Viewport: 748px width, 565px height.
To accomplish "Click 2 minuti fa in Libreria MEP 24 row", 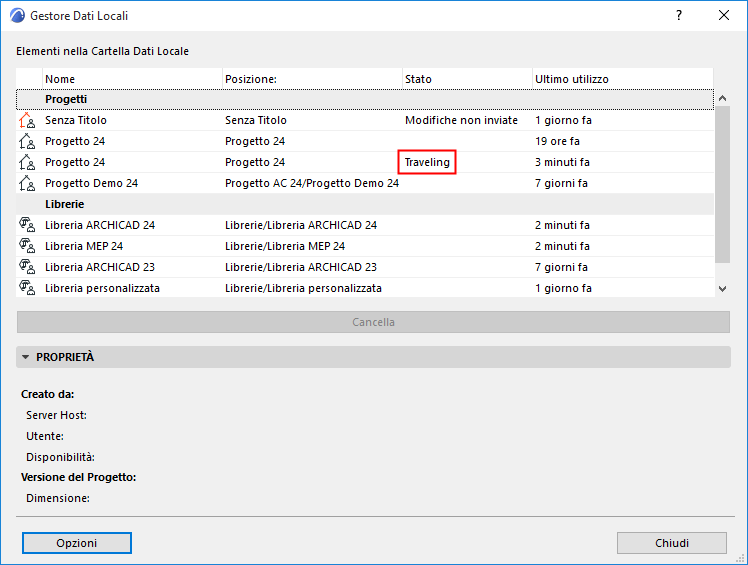I will 562,246.
